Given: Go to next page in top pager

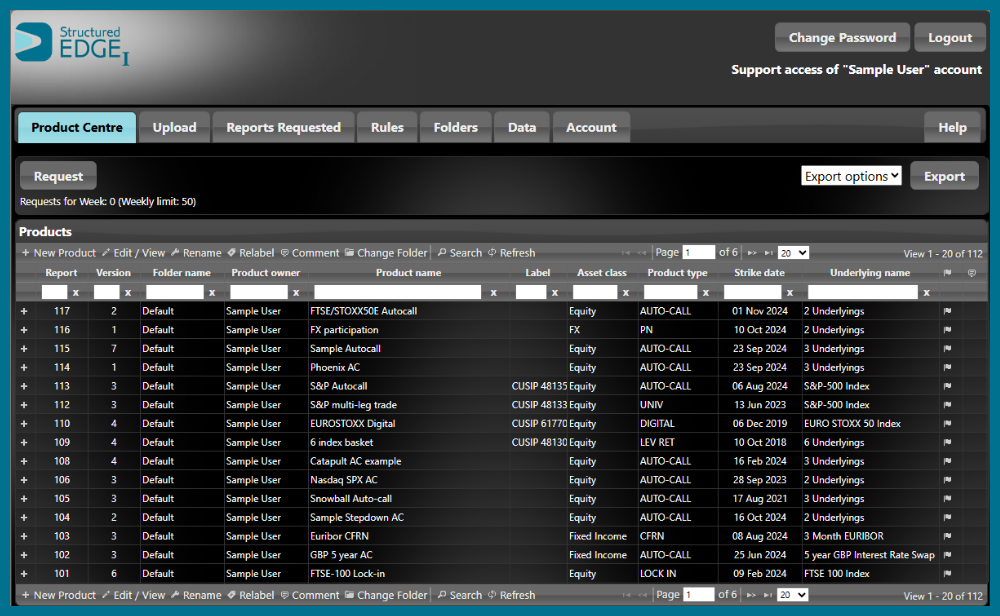Looking at the screenshot, I should click(753, 253).
